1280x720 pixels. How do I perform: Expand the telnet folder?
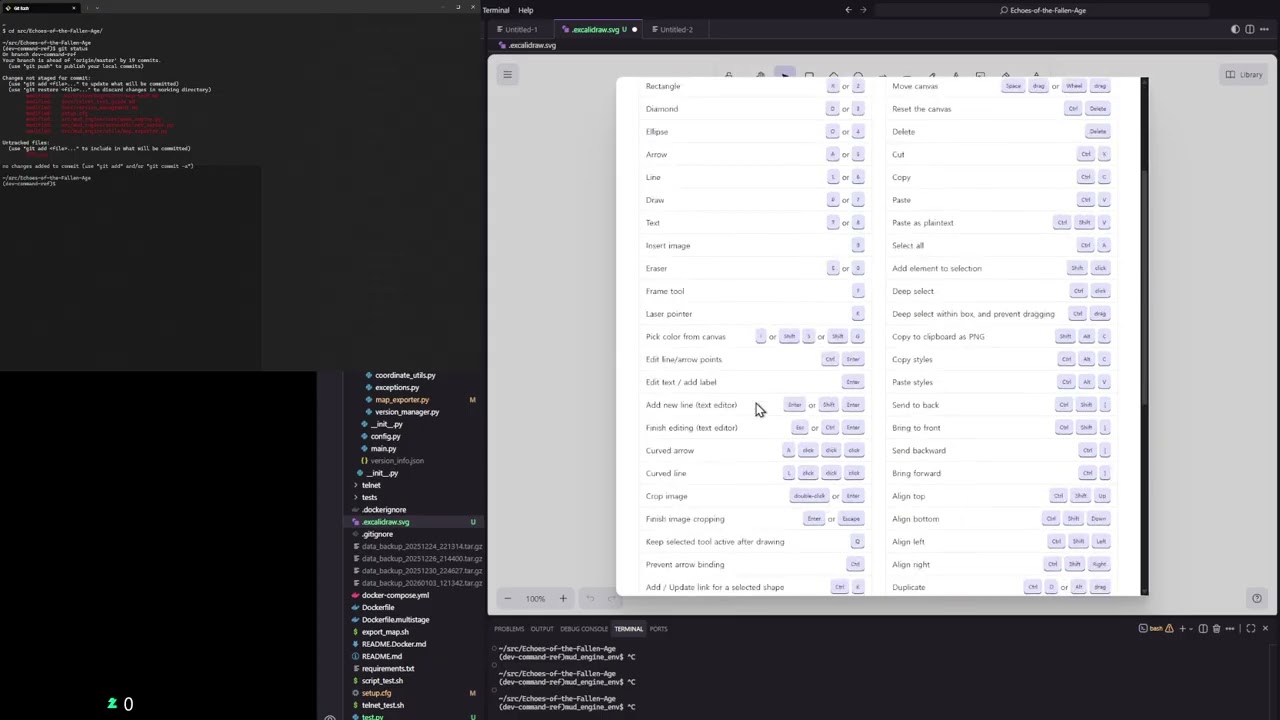click(371, 485)
